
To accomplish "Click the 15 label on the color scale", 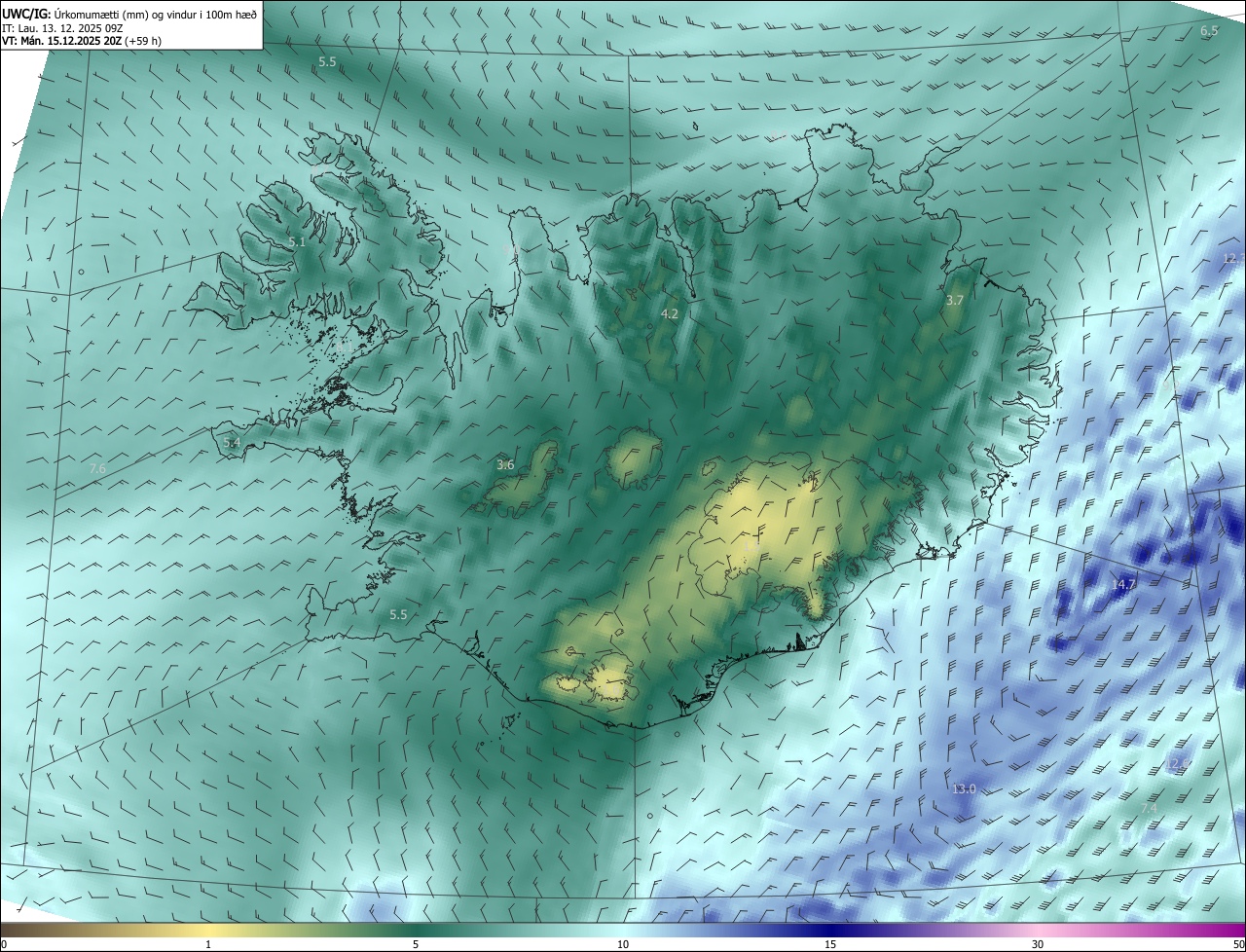I will click(x=830, y=945).
